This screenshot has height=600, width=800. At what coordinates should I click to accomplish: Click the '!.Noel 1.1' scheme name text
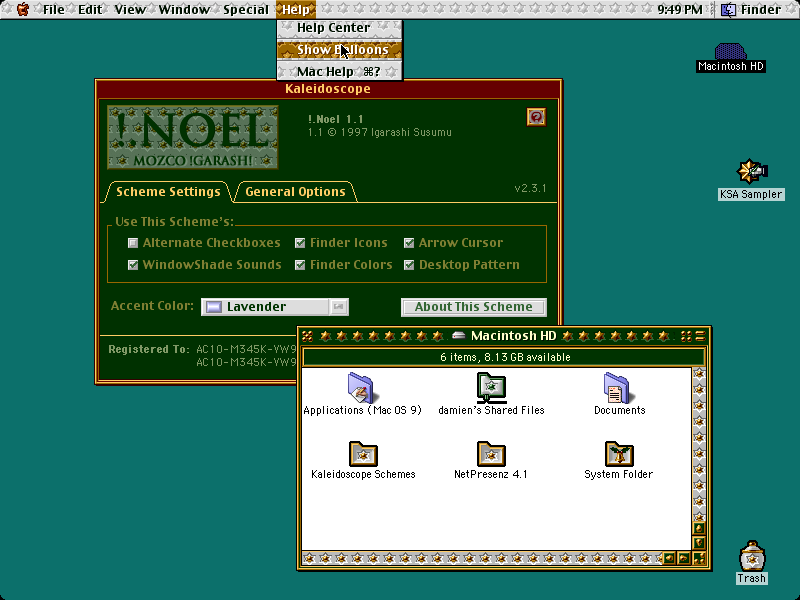coord(336,119)
